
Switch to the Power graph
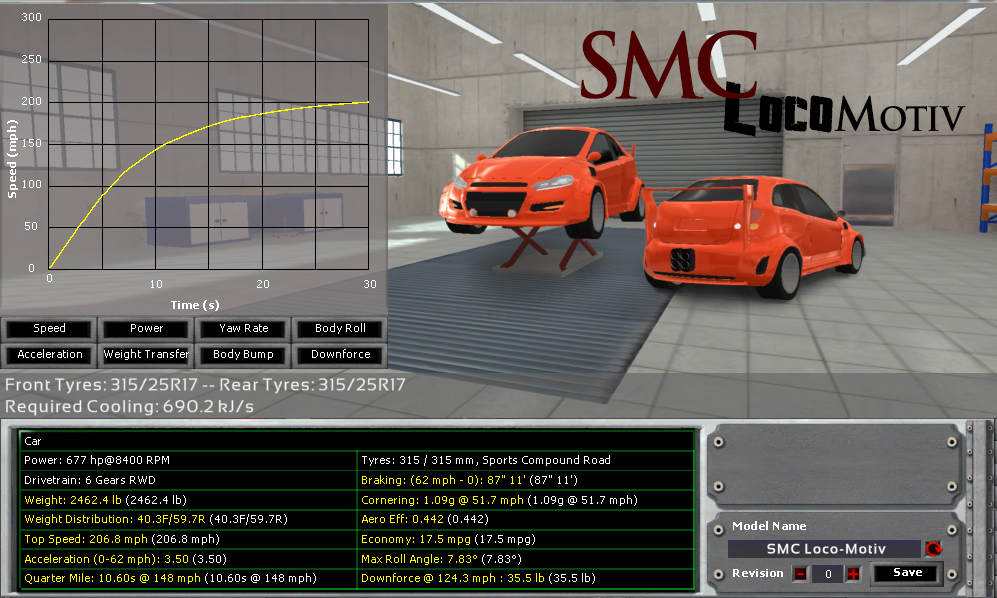click(147, 328)
